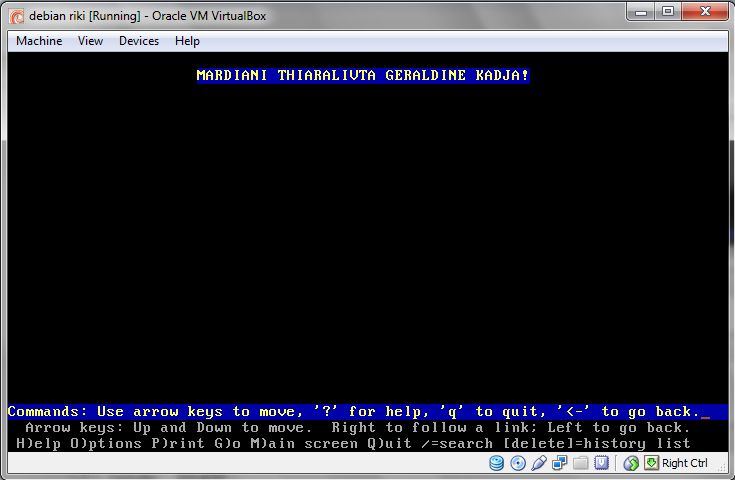This screenshot has height=480, width=735.
Task: Click the P)rint entry in Lynx footer
Action: point(178,443)
